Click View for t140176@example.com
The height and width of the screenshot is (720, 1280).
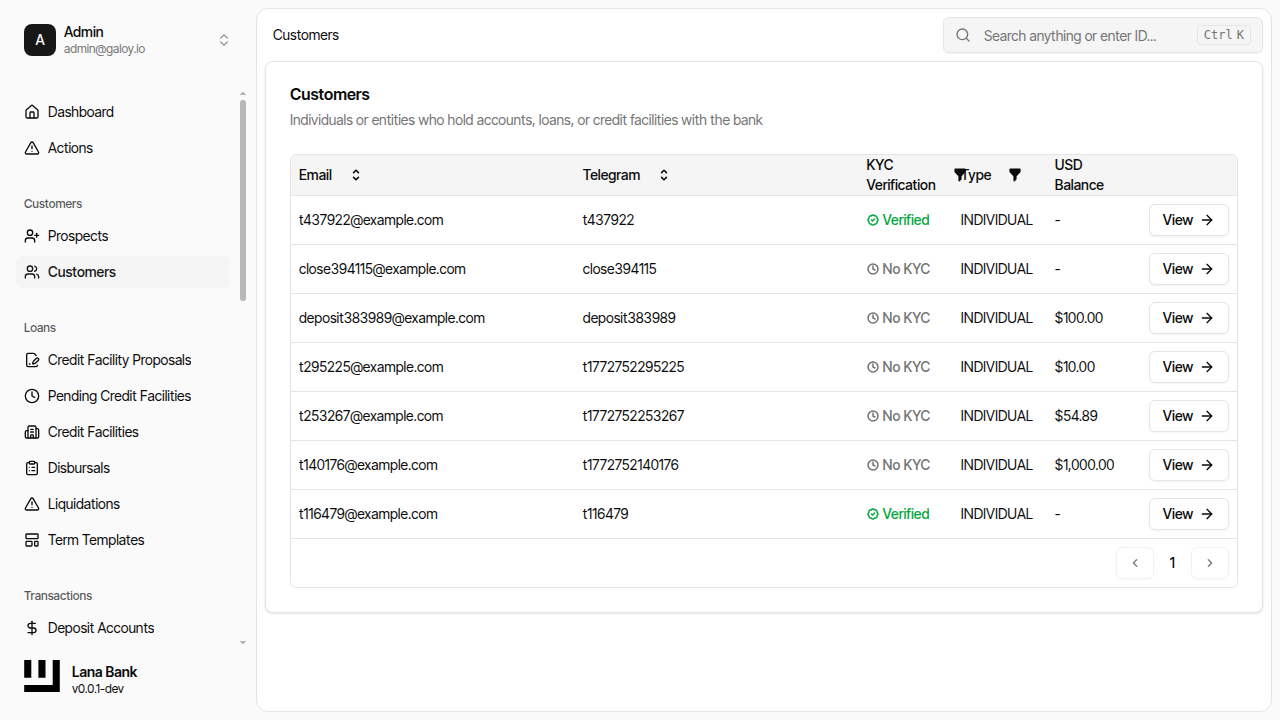click(1188, 464)
